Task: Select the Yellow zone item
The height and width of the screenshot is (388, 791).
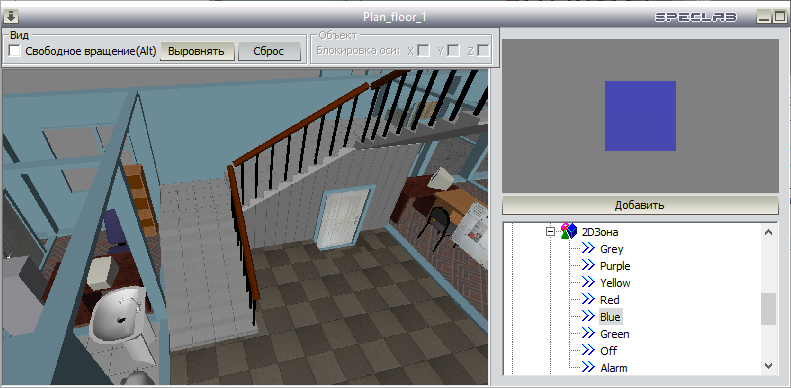Action: (x=615, y=283)
